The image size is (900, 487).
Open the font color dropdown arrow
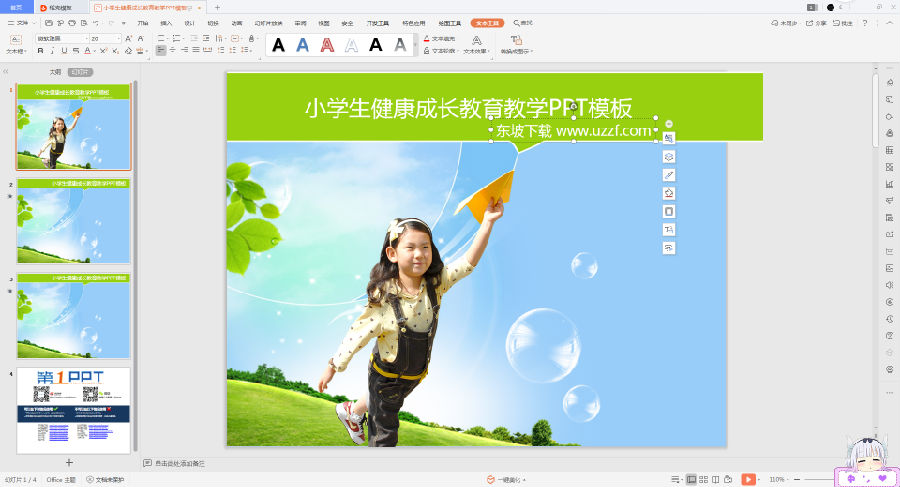[x=94, y=51]
